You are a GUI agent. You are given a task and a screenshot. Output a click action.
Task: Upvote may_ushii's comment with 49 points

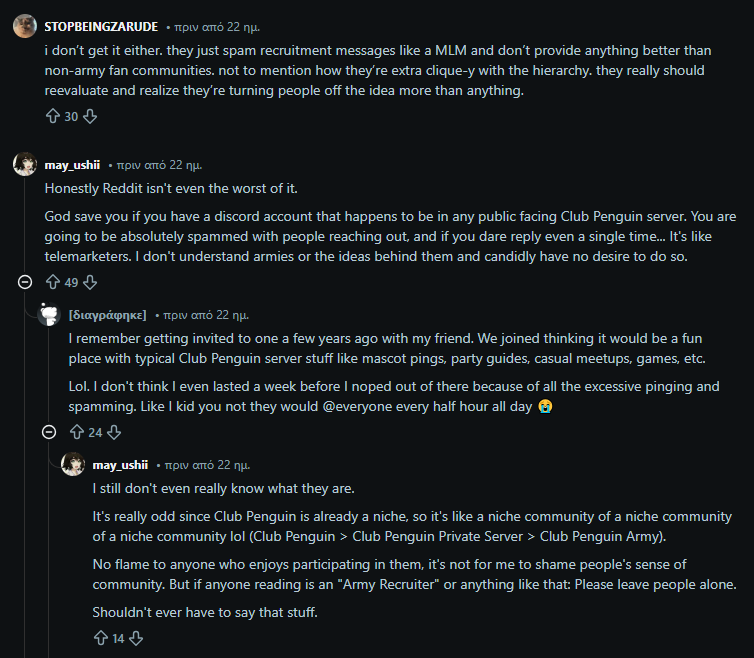tap(53, 283)
